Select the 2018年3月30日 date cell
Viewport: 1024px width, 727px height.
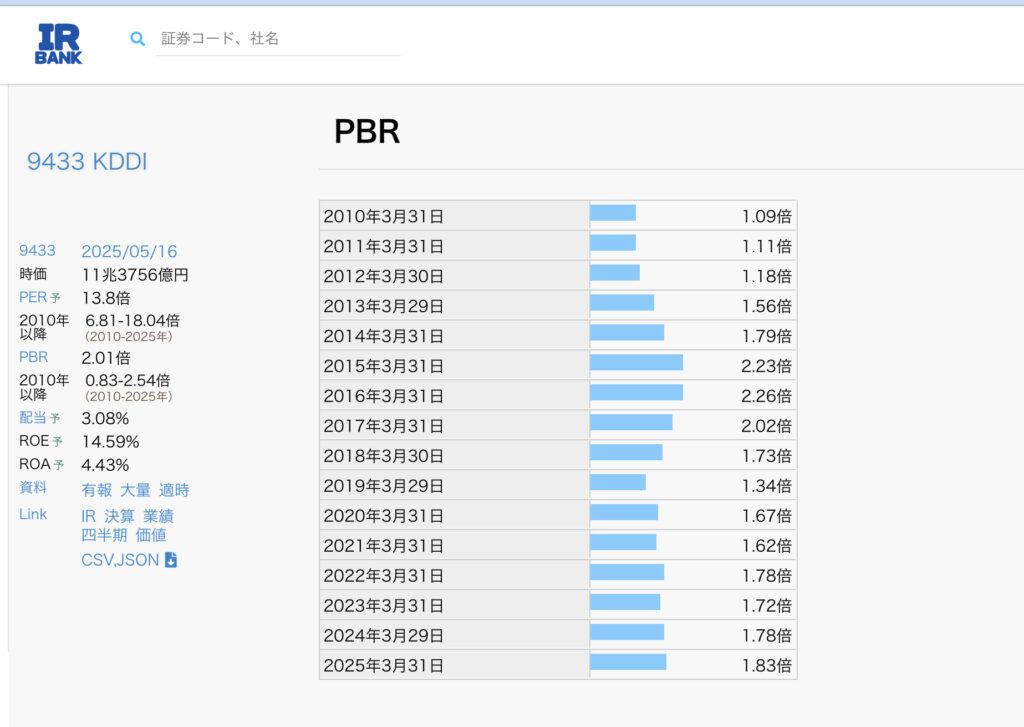(x=455, y=456)
